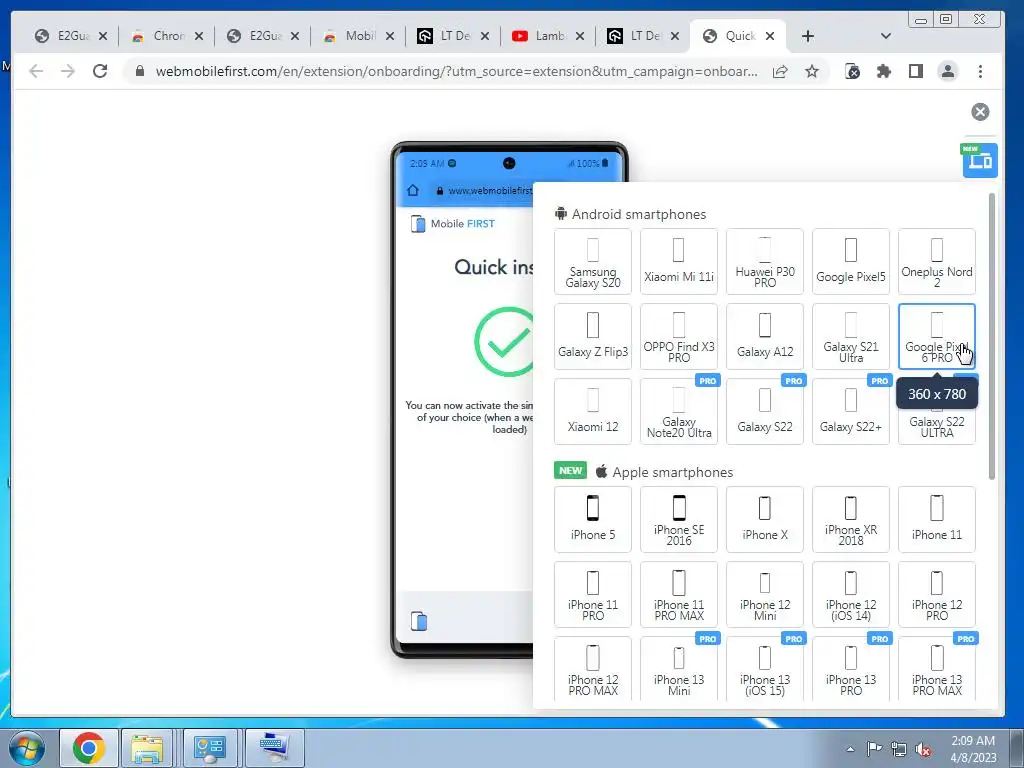Click the home icon in phone browser
1024x768 pixels.
413,190
